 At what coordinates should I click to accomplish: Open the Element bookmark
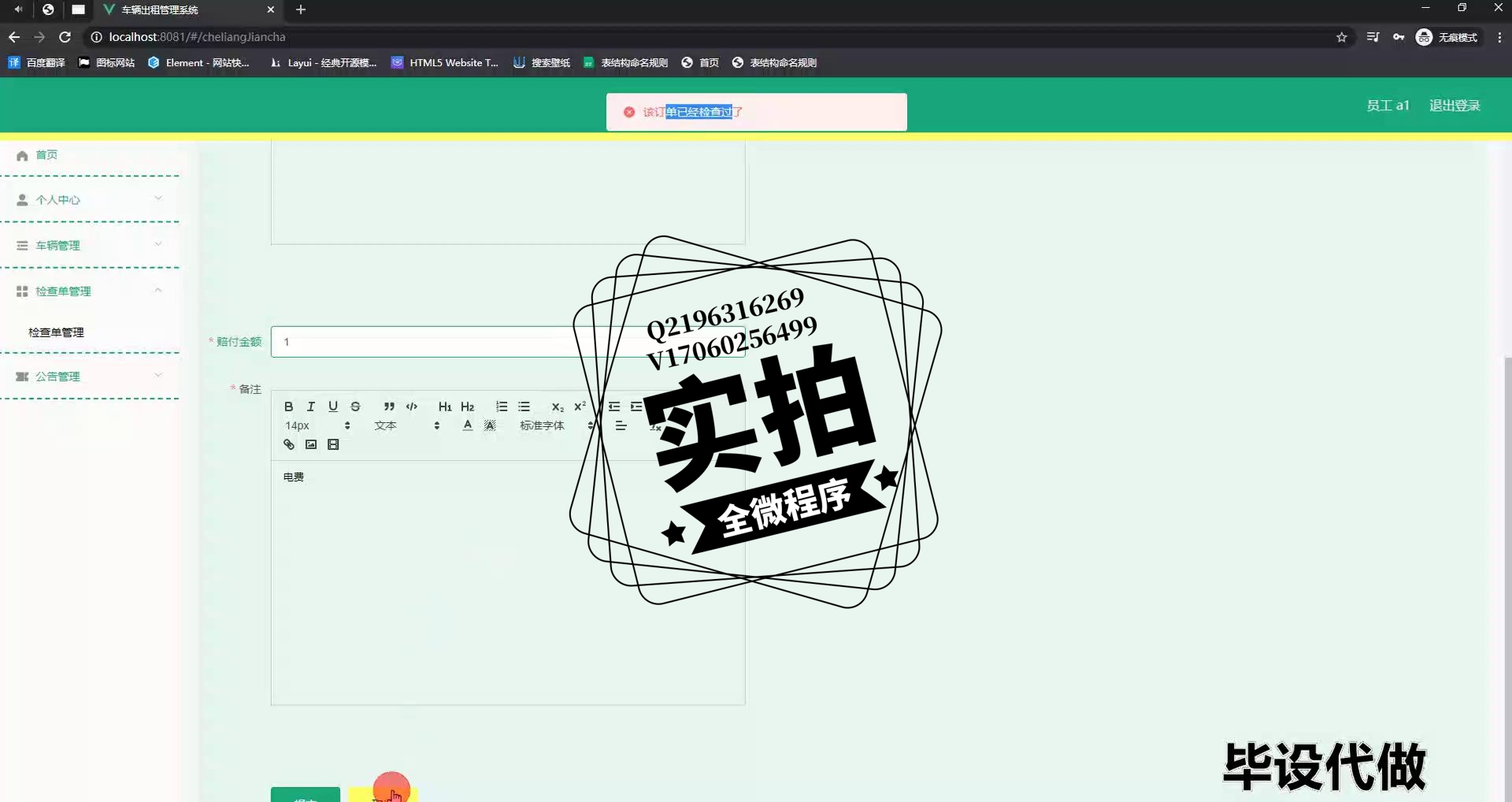198,63
